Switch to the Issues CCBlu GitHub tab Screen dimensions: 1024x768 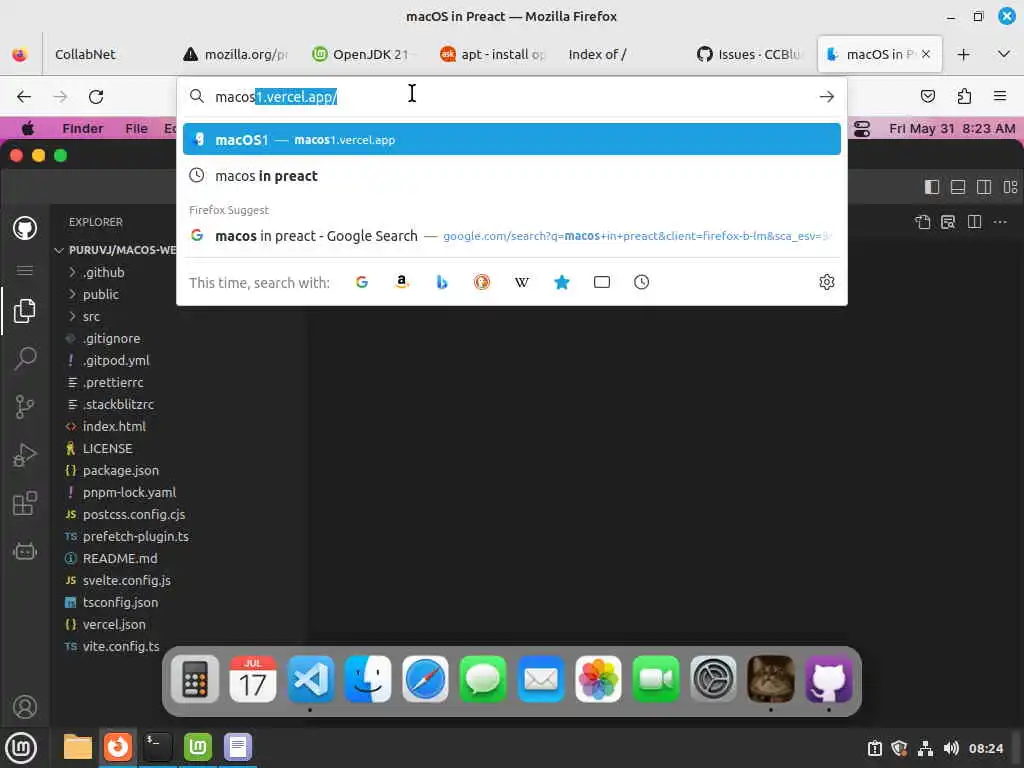750,54
